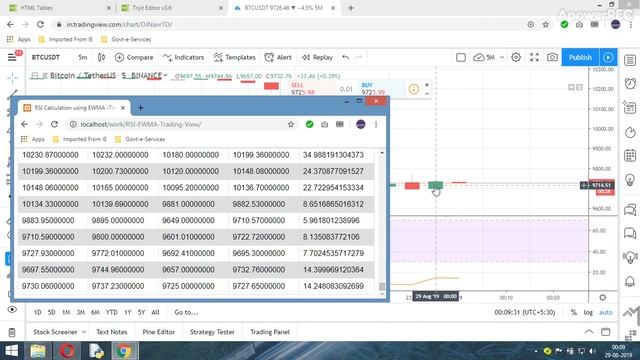Open the layout selection square icon
This screenshot has width=640, height=360.
click(461, 58)
